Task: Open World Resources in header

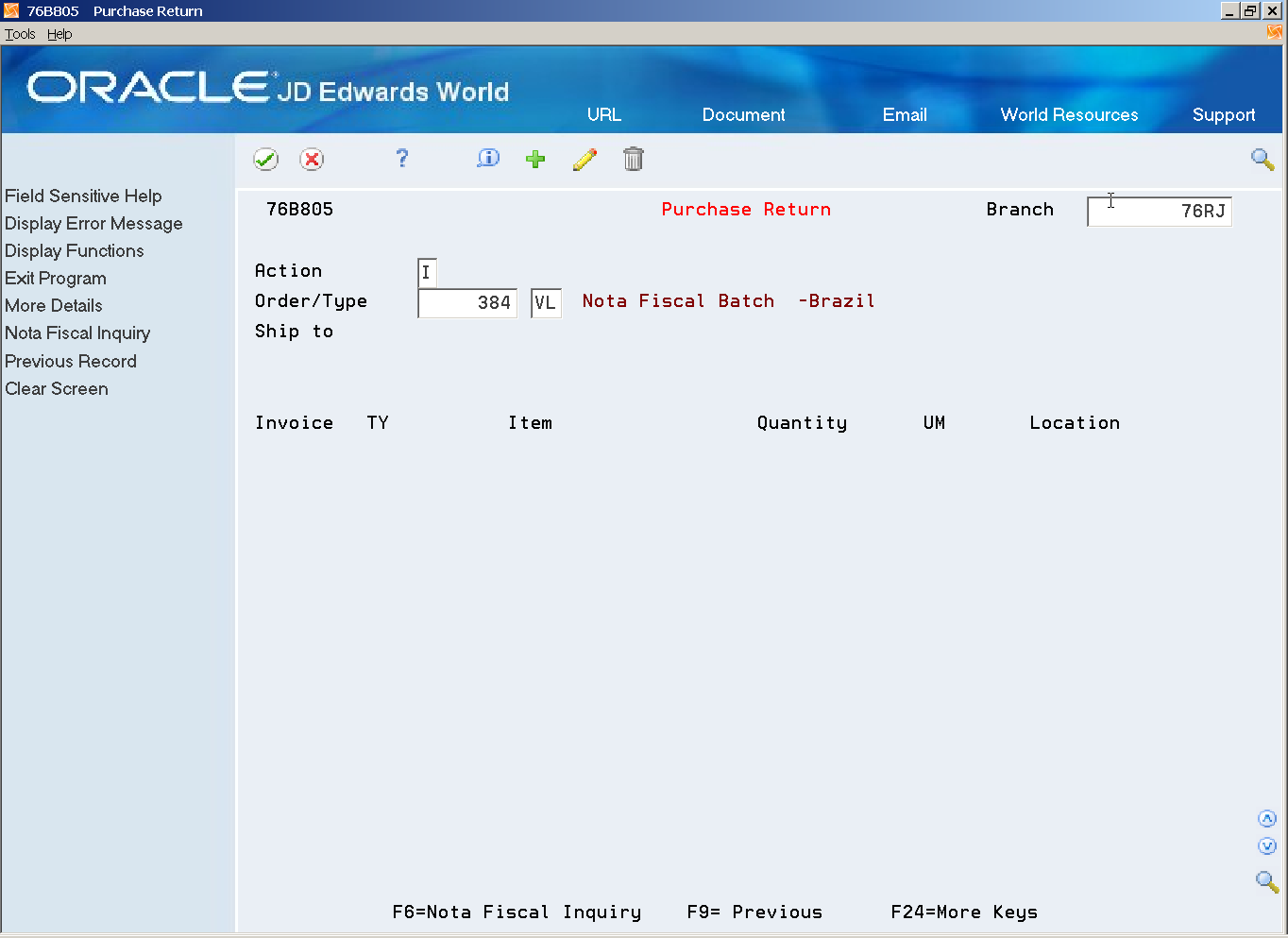Action: [x=1069, y=114]
